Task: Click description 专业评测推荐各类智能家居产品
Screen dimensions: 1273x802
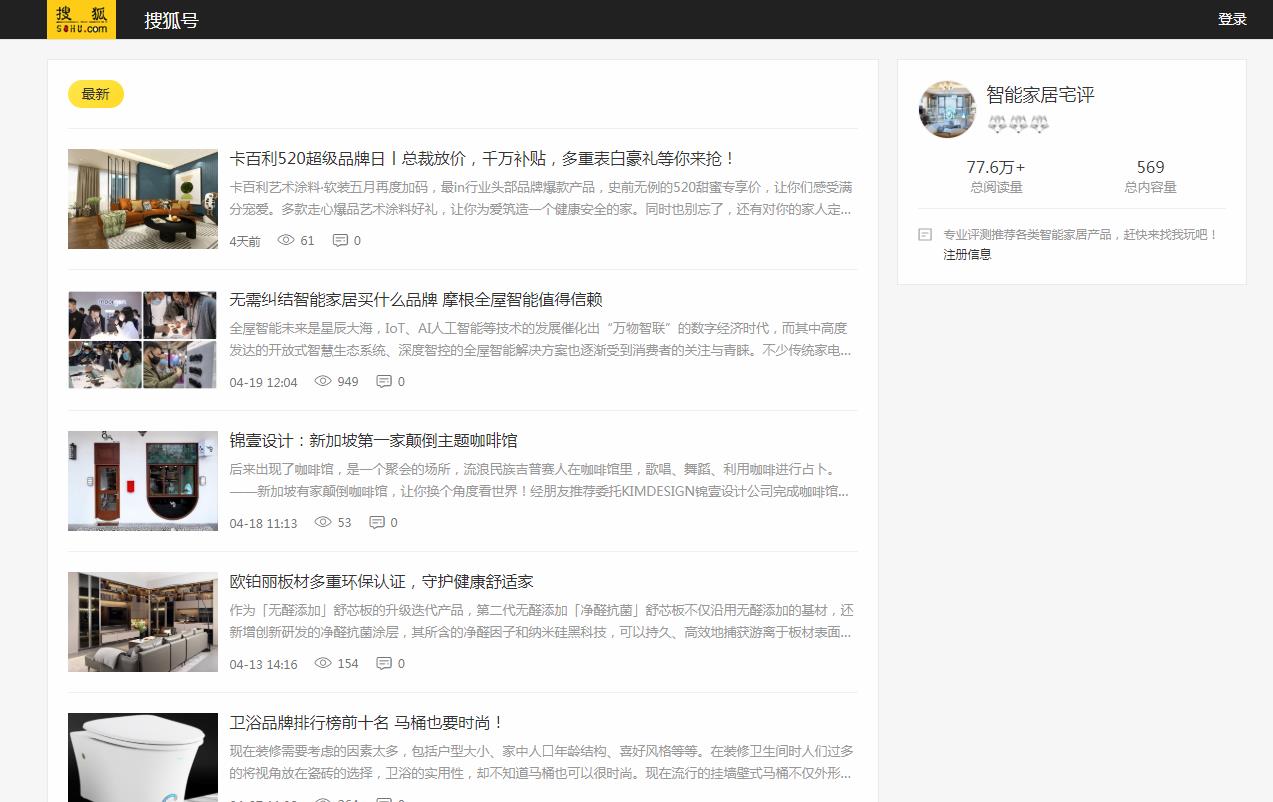Action: pos(1081,235)
